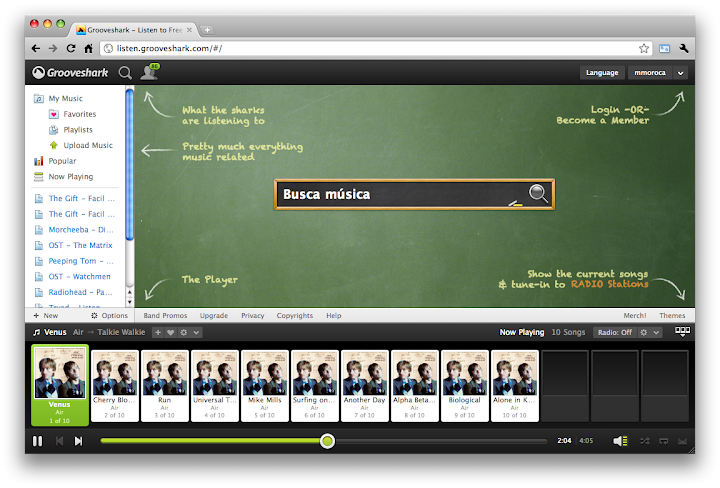Click mmoroca username button
This screenshot has width=720, height=488.
tap(650, 73)
